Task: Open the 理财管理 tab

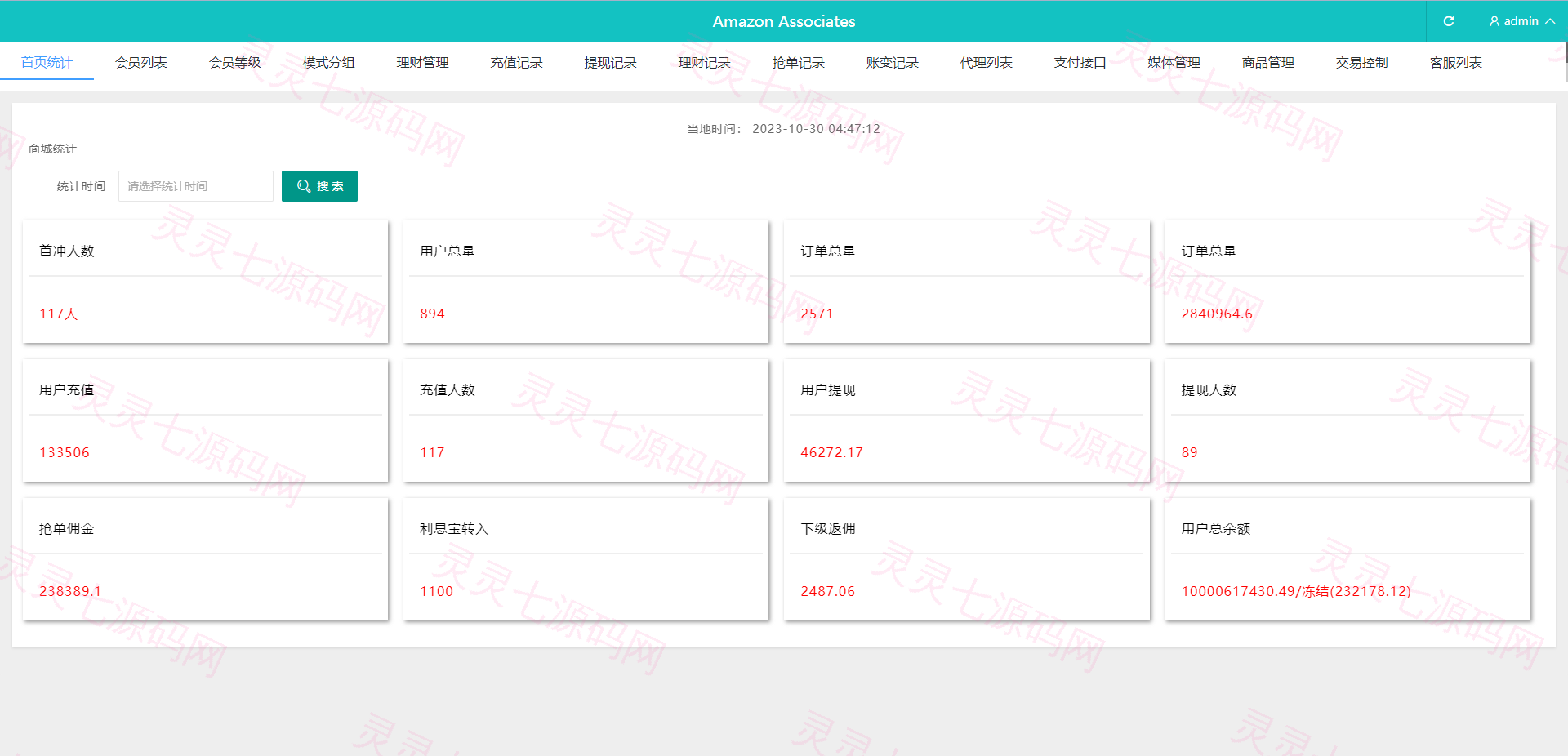Action: (422, 62)
